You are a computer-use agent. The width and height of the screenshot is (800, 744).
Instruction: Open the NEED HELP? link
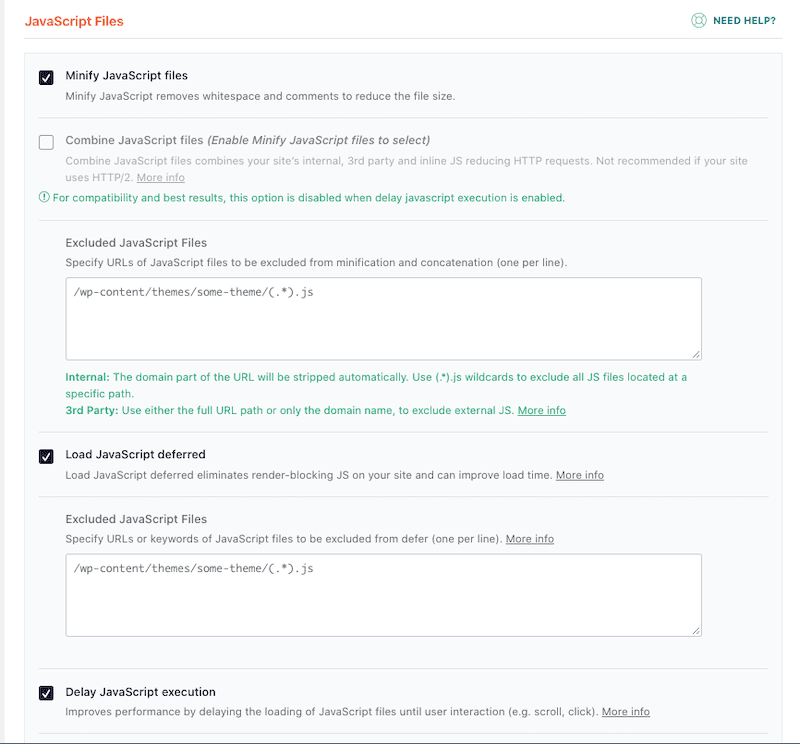point(744,20)
